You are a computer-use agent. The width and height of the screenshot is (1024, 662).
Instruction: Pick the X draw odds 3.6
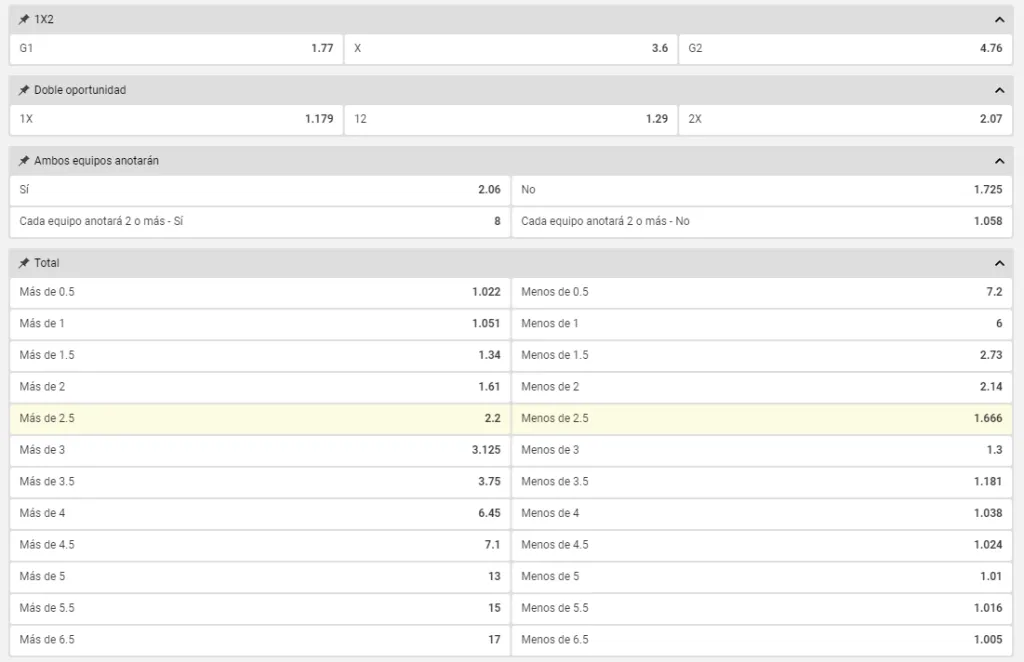click(511, 48)
